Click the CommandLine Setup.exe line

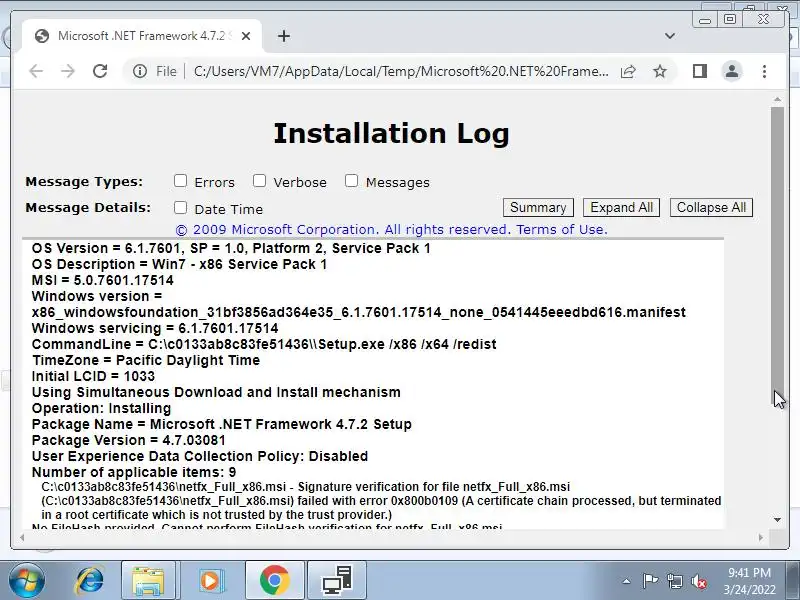coord(264,344)
